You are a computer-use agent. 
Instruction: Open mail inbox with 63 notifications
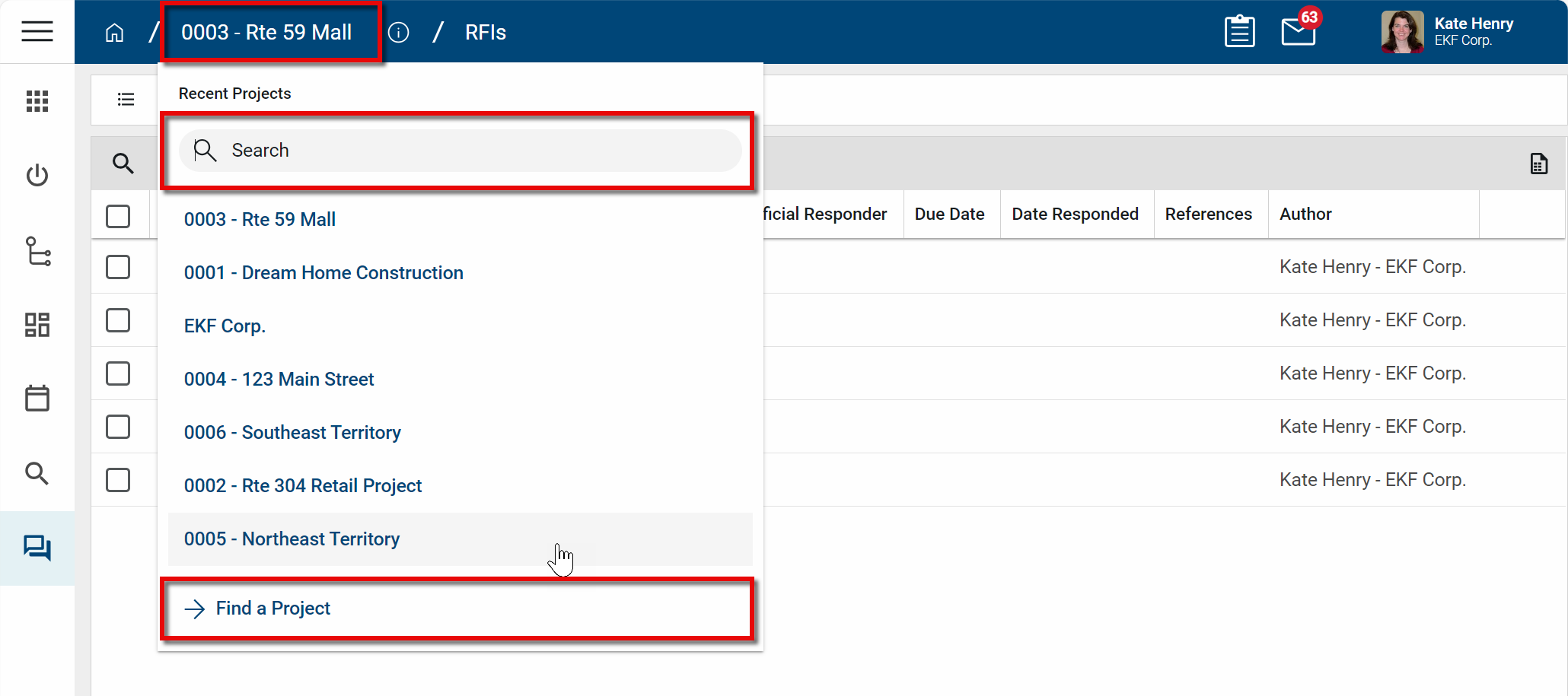click(x=1298, y=32)
